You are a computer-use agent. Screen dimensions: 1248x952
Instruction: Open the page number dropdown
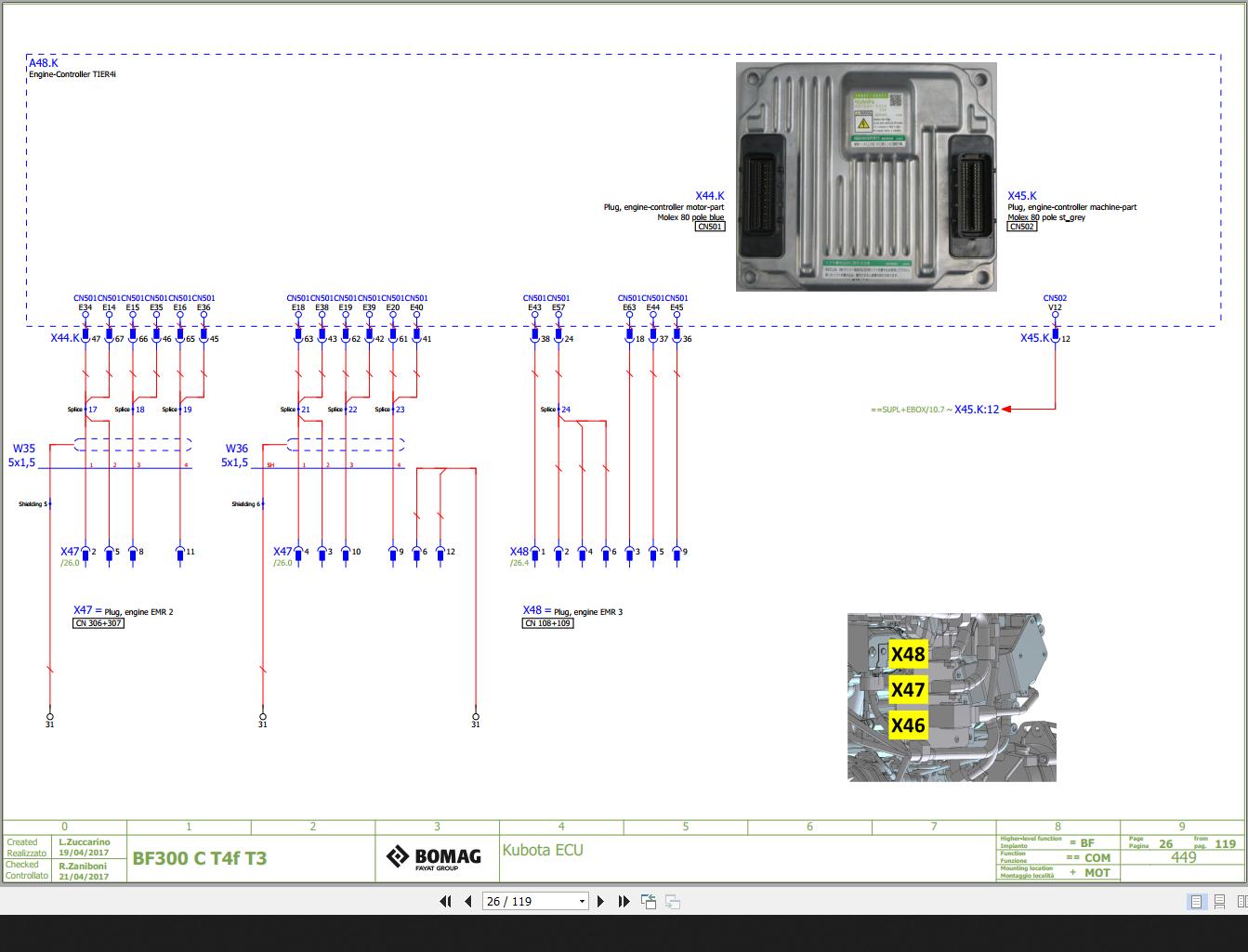[581, 901]
